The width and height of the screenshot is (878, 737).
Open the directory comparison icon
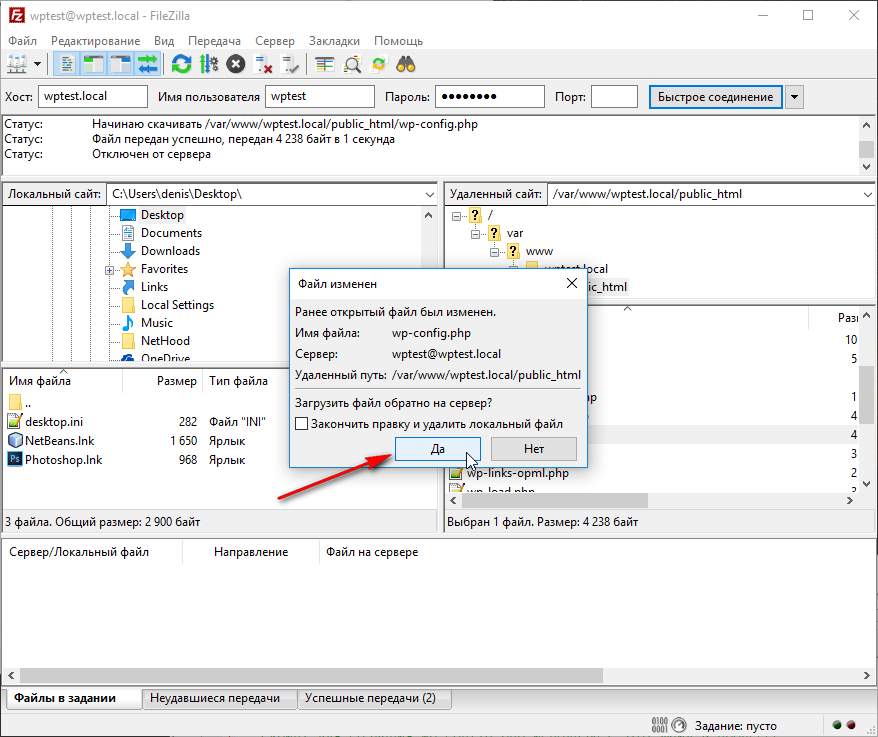(x=324, y=64)
